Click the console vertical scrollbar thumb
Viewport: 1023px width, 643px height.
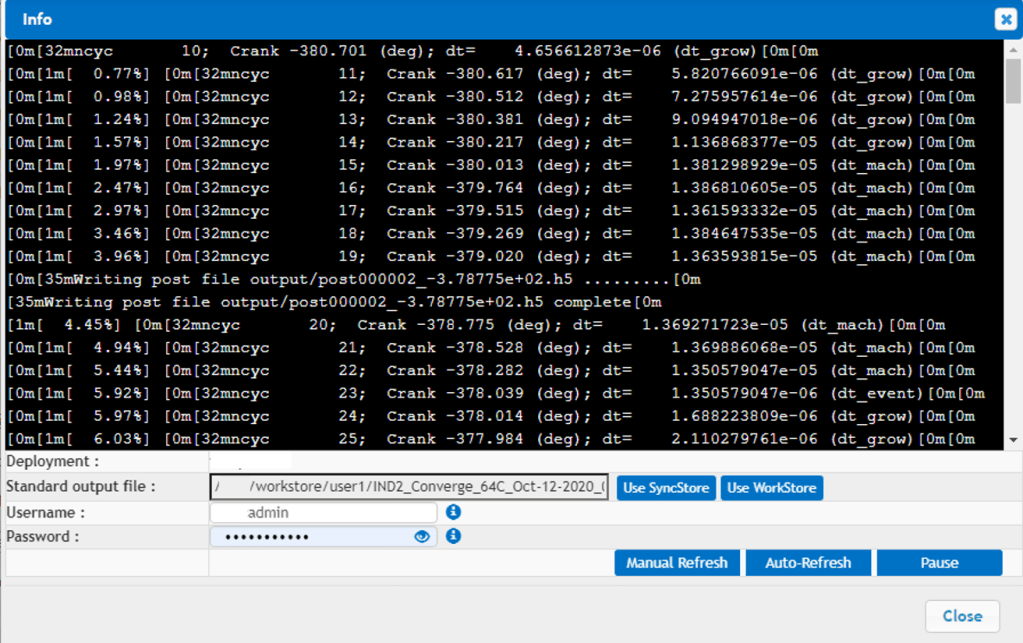tap(1013, 80)
